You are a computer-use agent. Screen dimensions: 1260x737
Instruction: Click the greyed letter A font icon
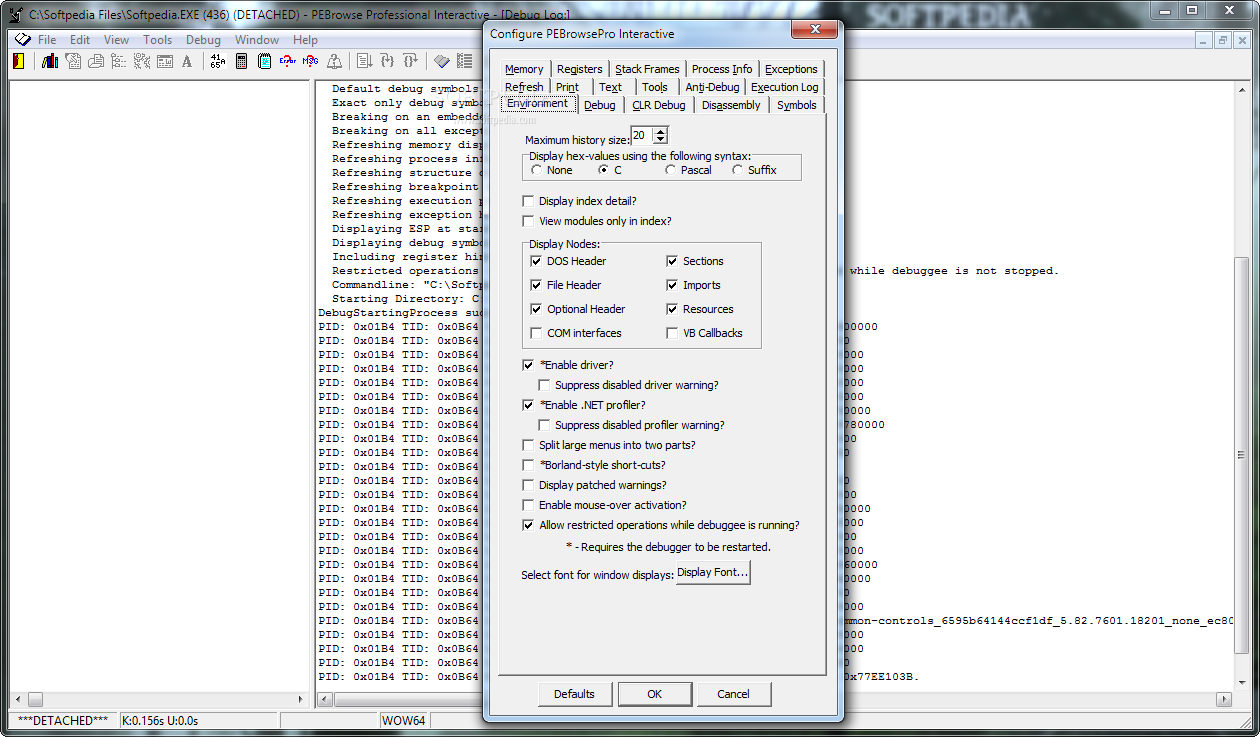pos(187,61)
